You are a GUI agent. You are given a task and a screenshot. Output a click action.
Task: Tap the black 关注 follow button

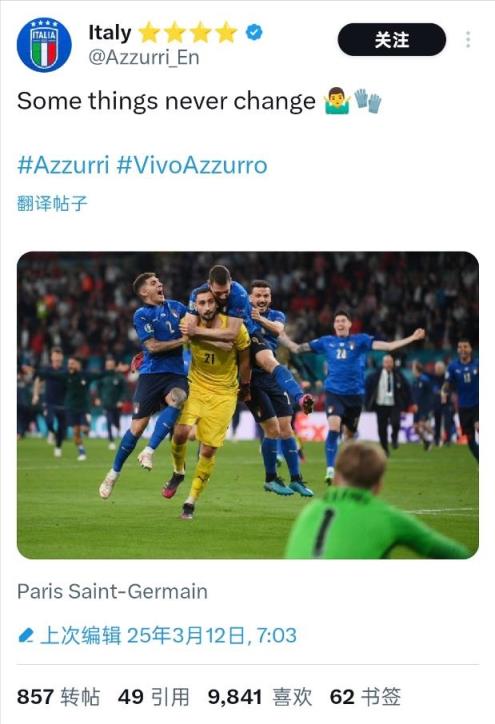tap(392, 40)
